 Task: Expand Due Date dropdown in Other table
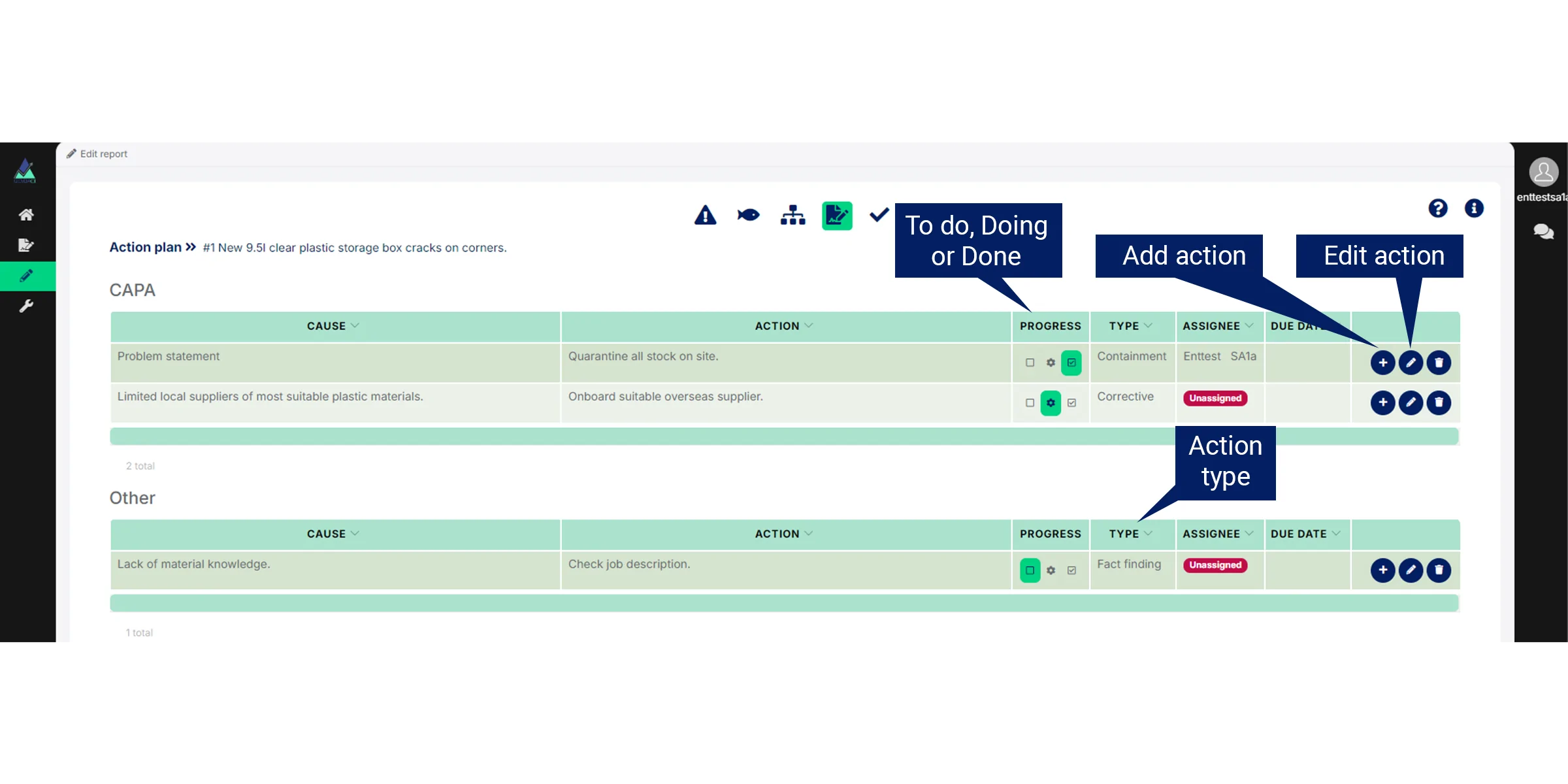(x=1336, y=534)
